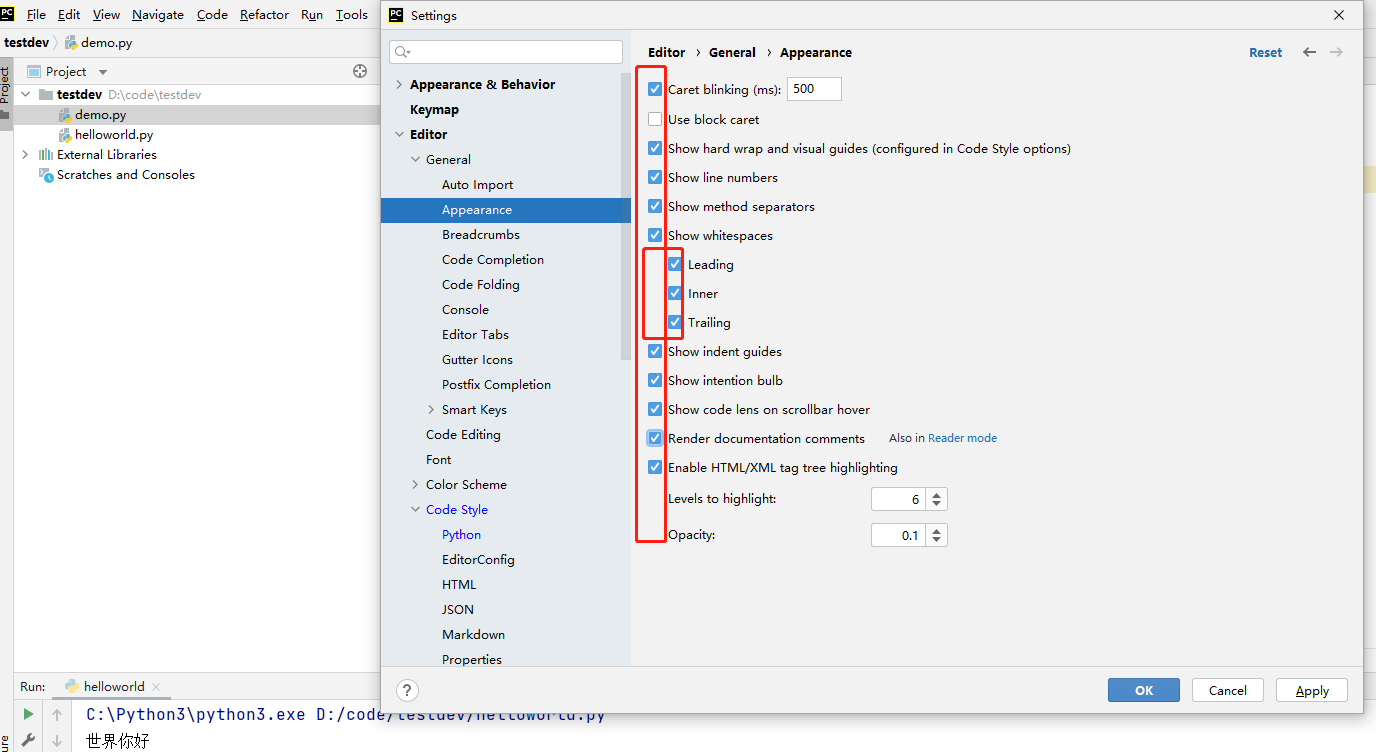
Task: Click the settings tree vertical scrollbar
Action: click(626, 215)
